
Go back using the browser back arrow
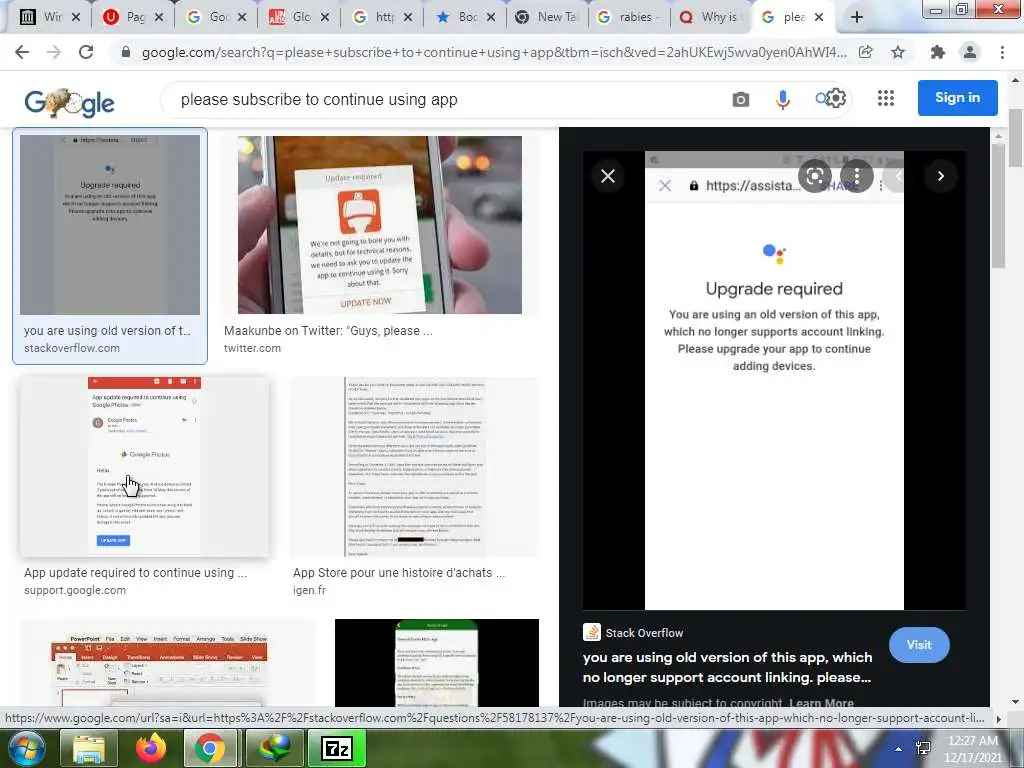click(x=22, y=52)
